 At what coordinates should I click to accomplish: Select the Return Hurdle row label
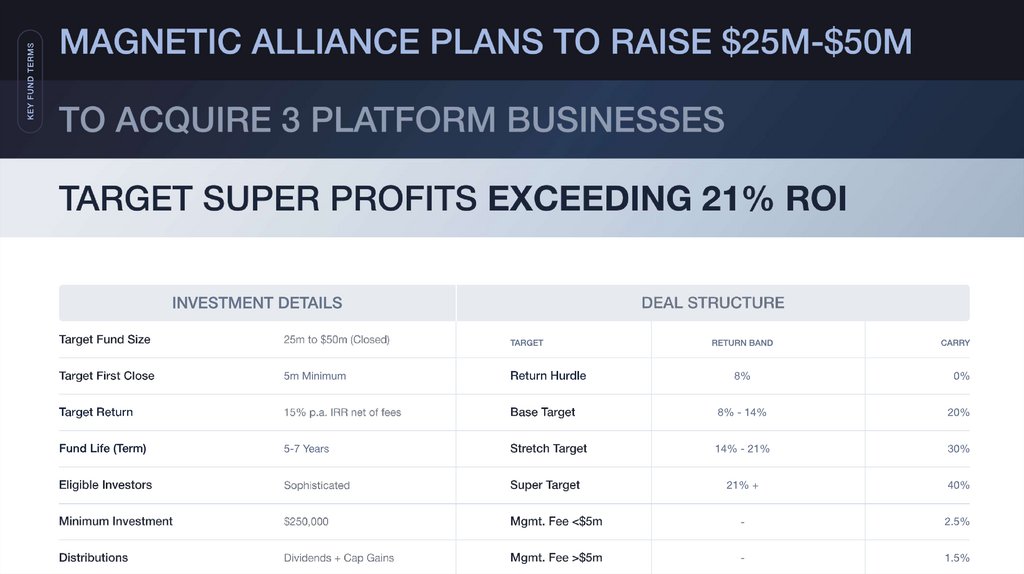[x=548, y=376]
